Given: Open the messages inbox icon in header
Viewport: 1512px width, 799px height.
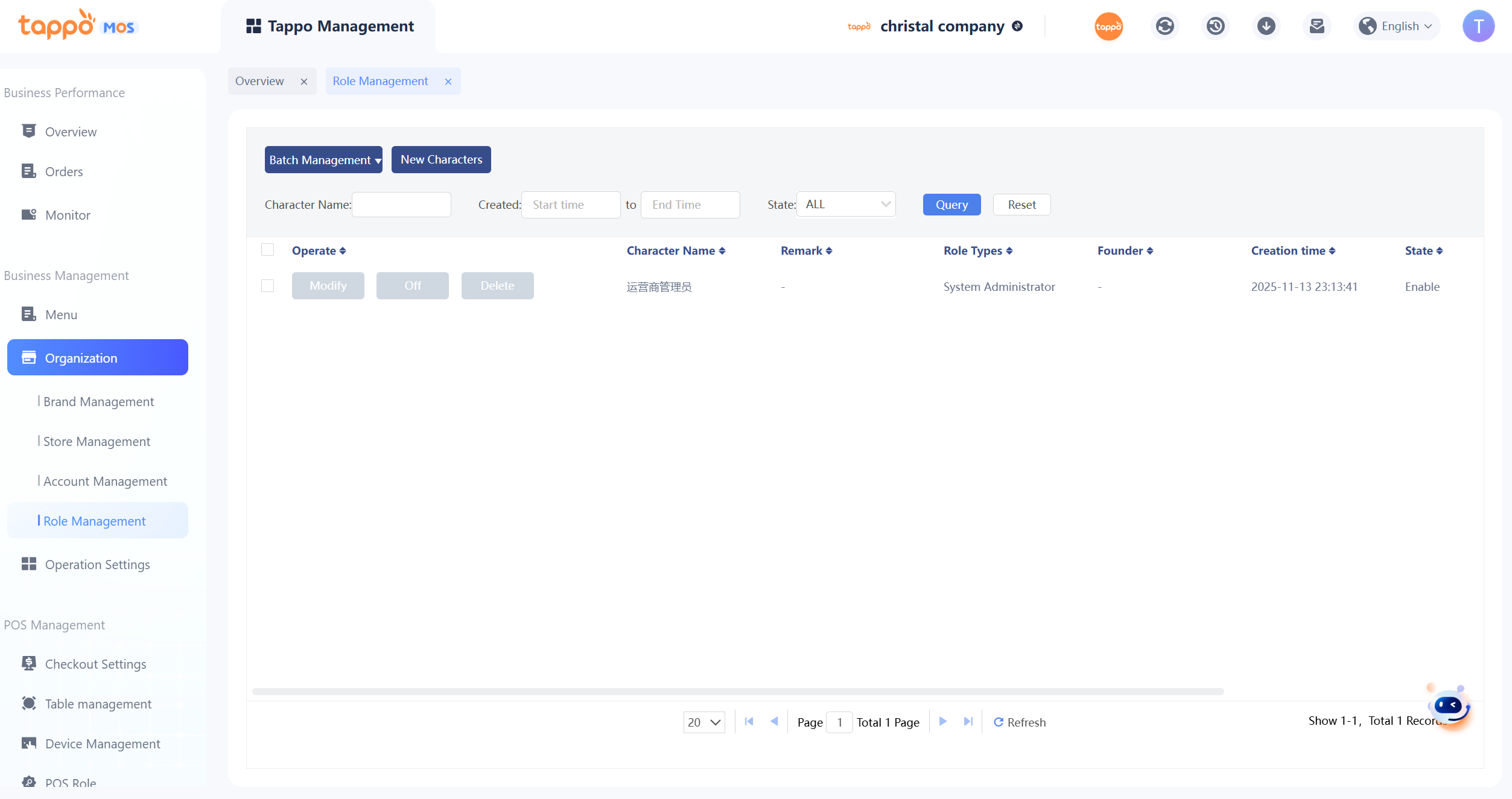Looking at the screenshot, I should pyautogui.click(x=1317, y=26).
